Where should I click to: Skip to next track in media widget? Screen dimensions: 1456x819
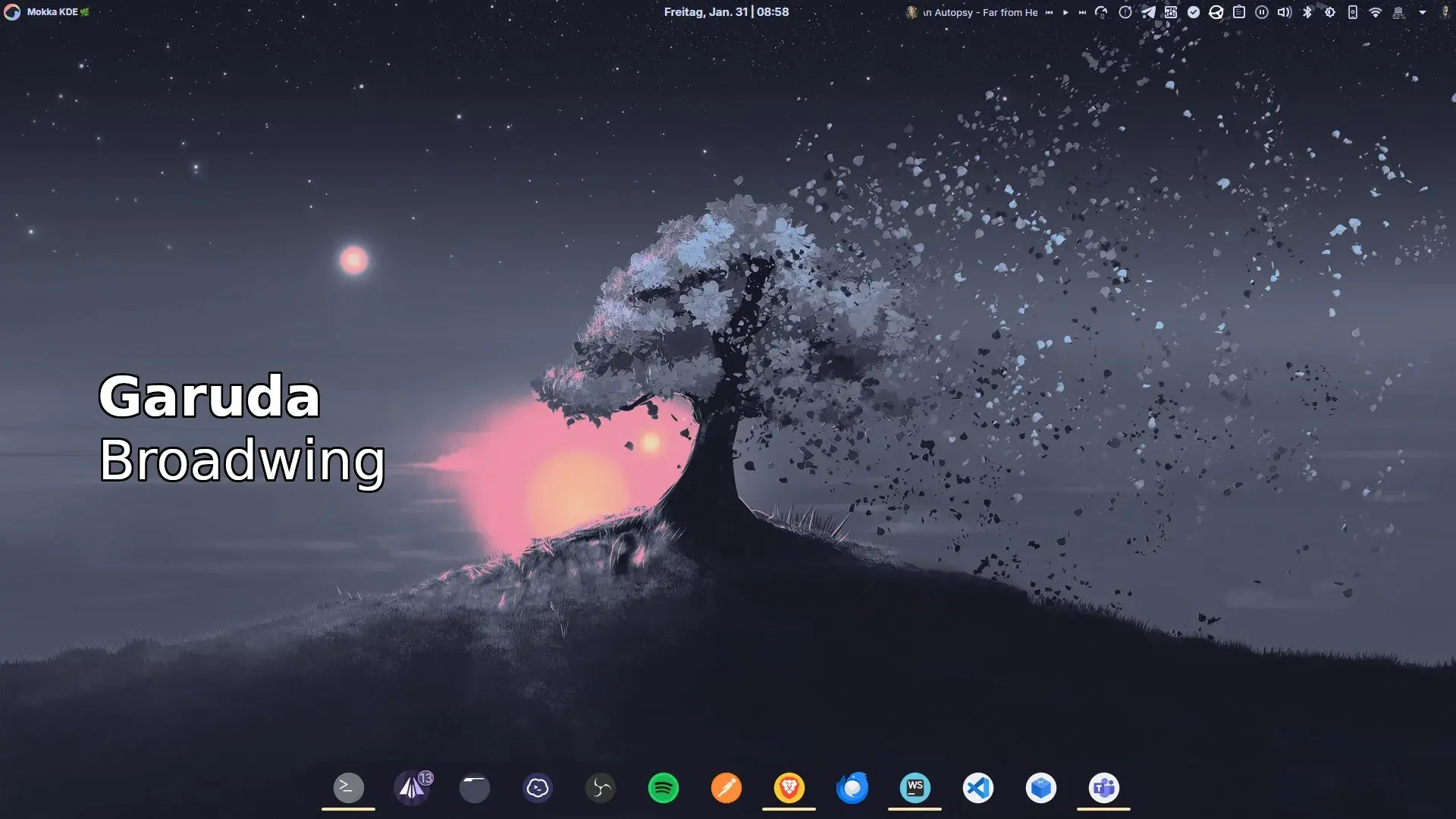[x=1082, y=12]
